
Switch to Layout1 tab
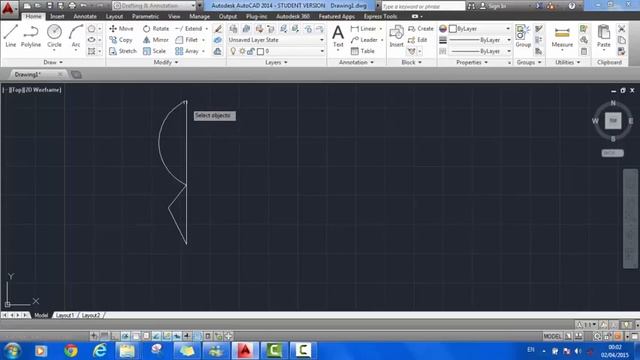(65, 315)
